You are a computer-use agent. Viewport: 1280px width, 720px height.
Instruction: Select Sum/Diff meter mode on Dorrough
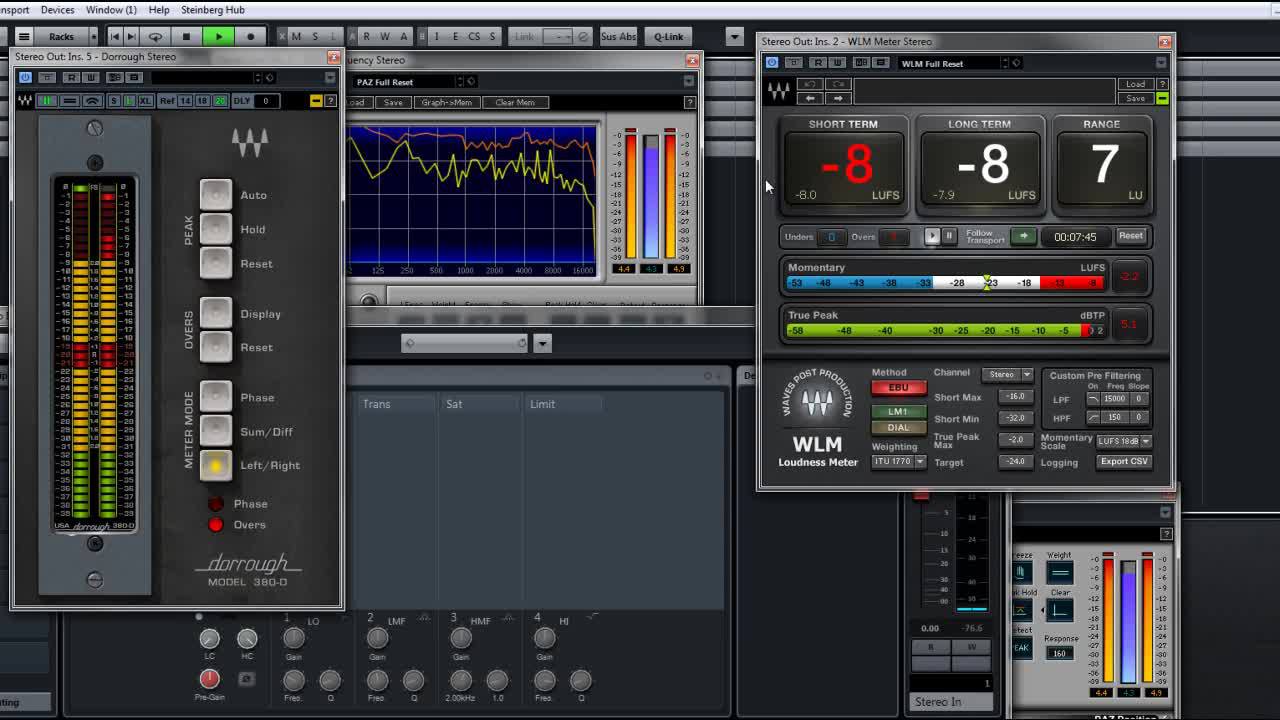click(x=215, y=431)
